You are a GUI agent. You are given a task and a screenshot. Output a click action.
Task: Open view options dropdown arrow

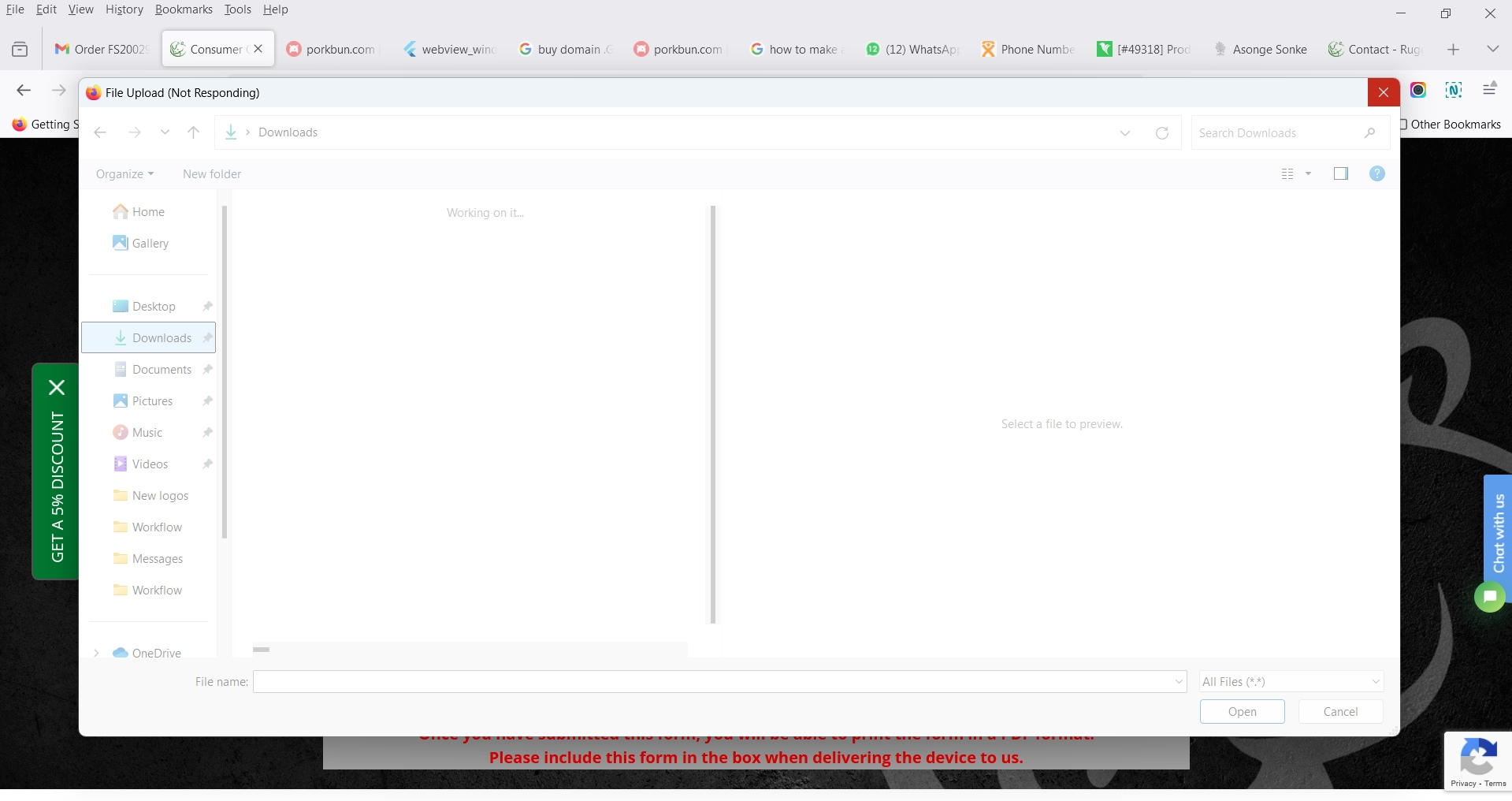click(1309, 174)
